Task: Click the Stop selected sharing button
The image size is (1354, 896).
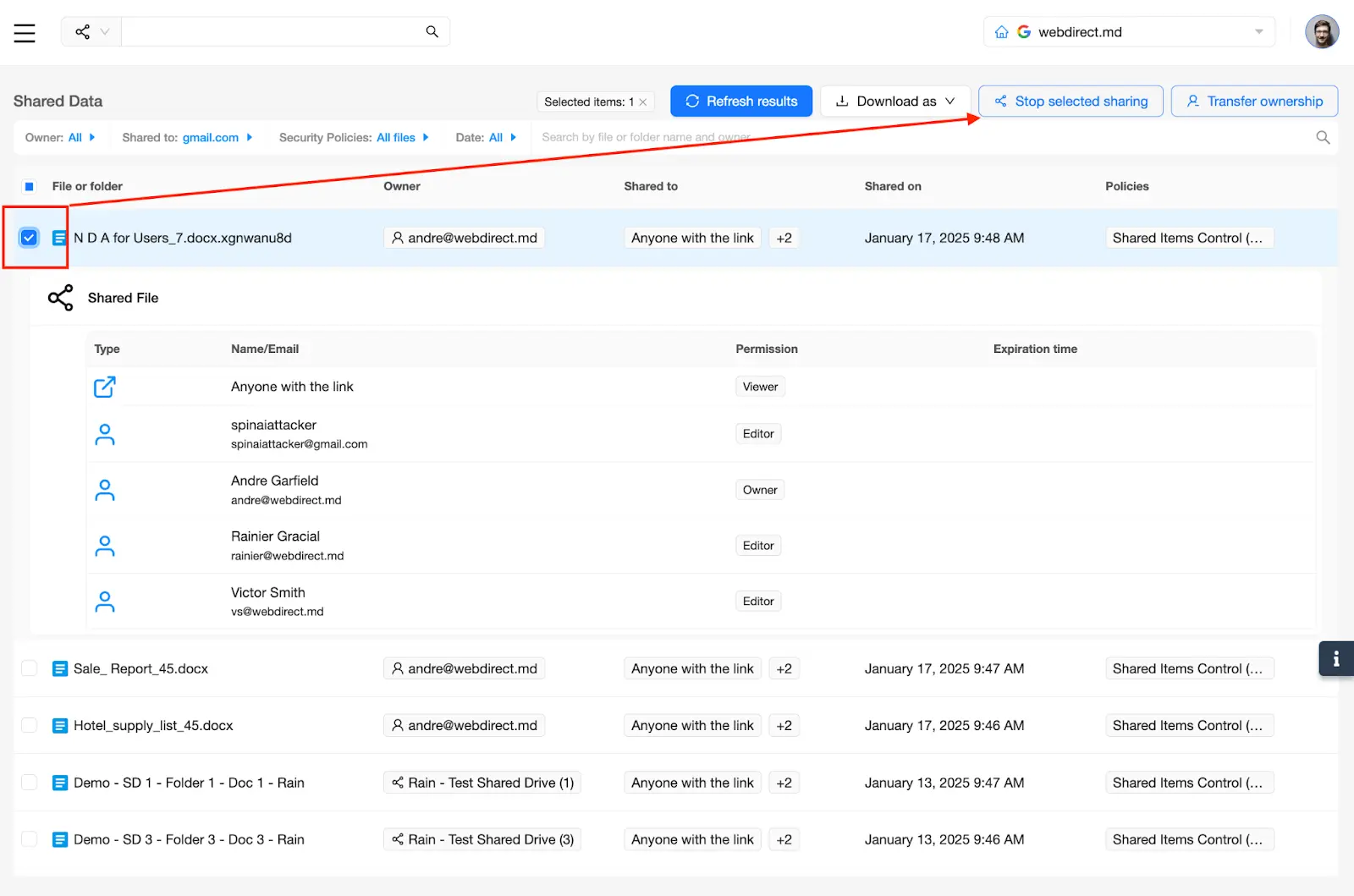Action: coord(1070,101)
